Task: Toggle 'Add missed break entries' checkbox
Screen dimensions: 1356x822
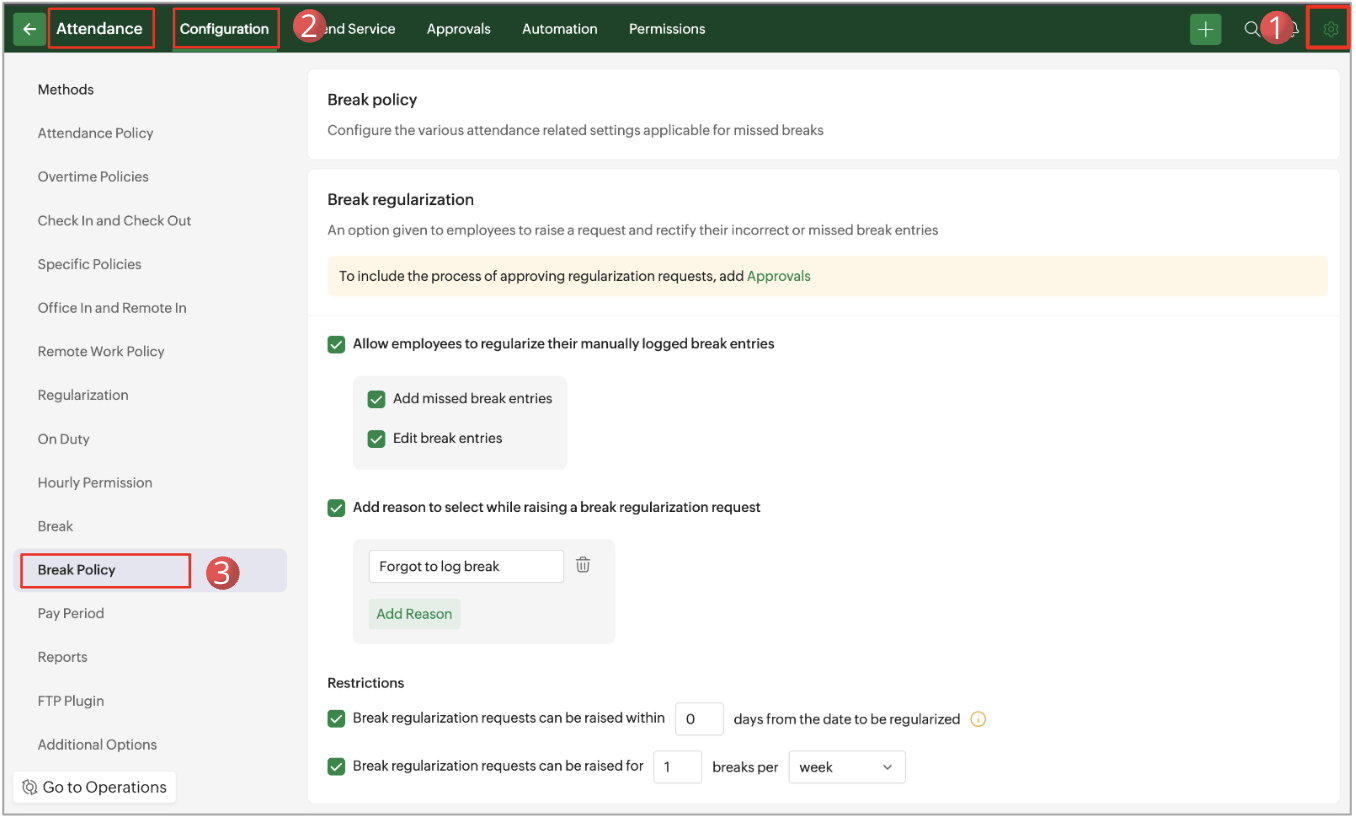Action: (x=377, y=399)
